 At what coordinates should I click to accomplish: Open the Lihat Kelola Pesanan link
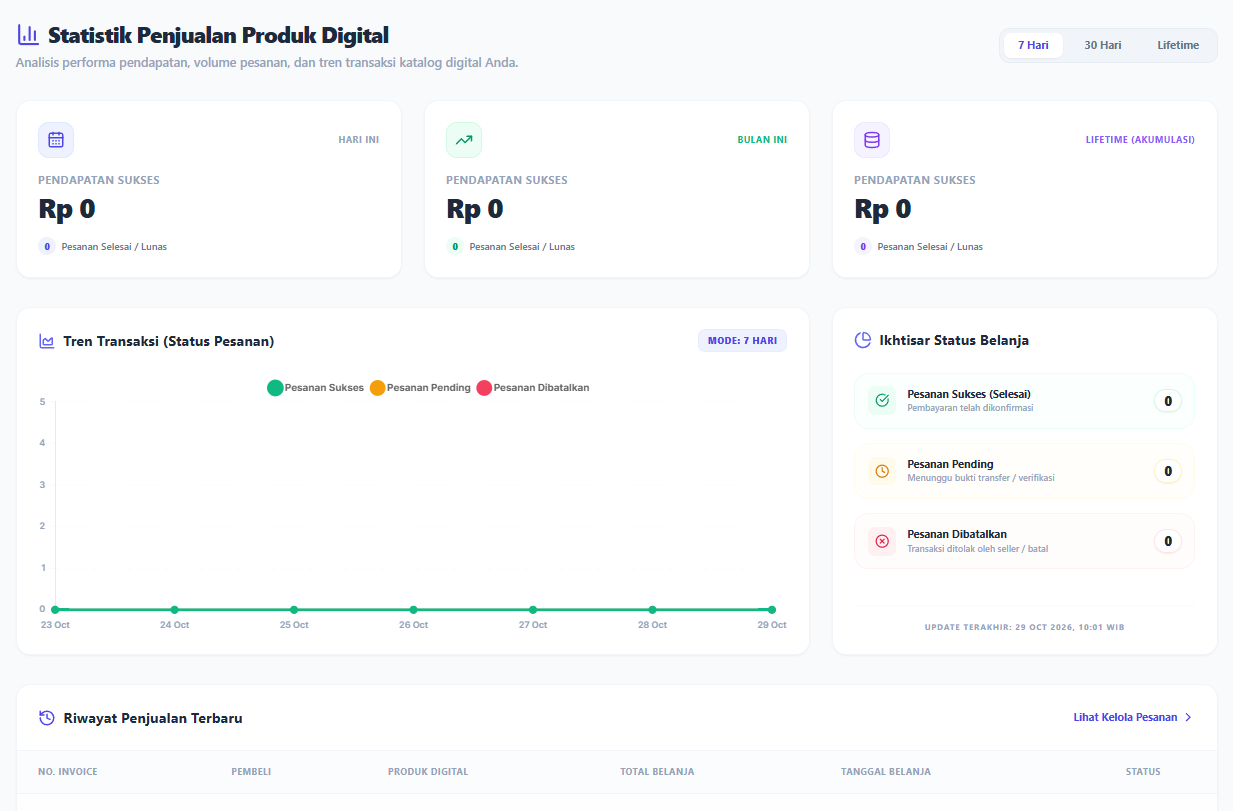(1133, 717)
